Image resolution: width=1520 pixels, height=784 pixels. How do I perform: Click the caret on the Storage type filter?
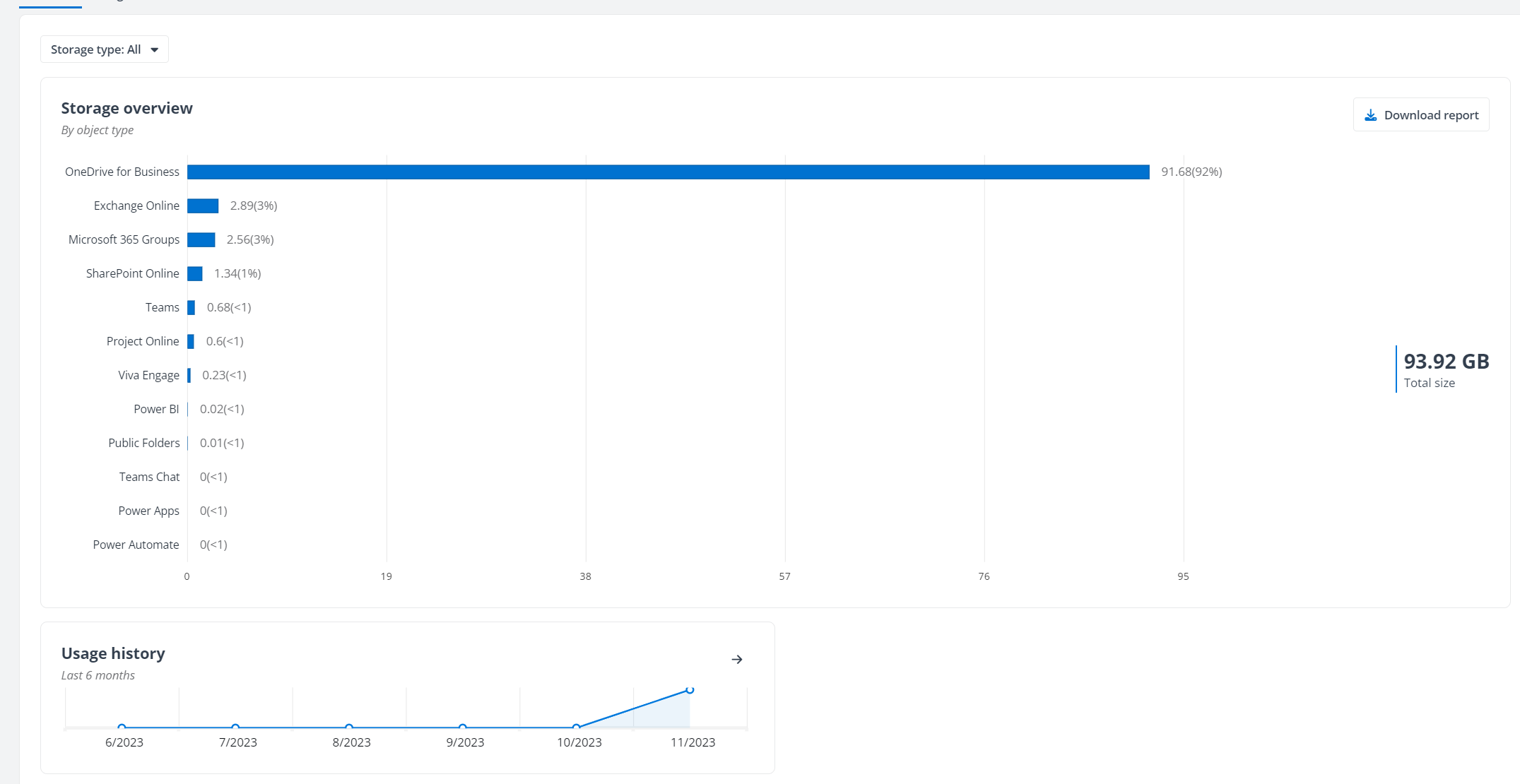[154, 49]
